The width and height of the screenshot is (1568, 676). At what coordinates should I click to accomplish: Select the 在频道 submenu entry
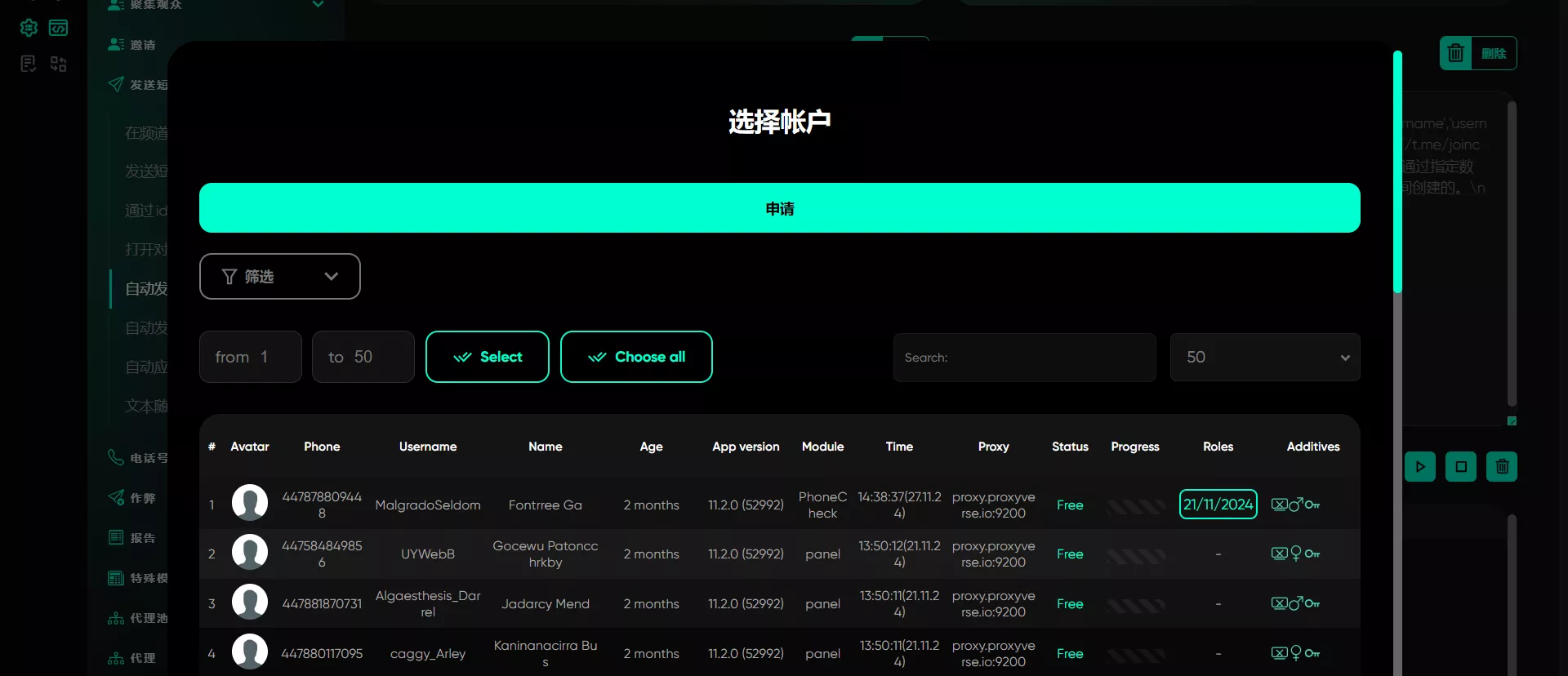pos(146,133)
